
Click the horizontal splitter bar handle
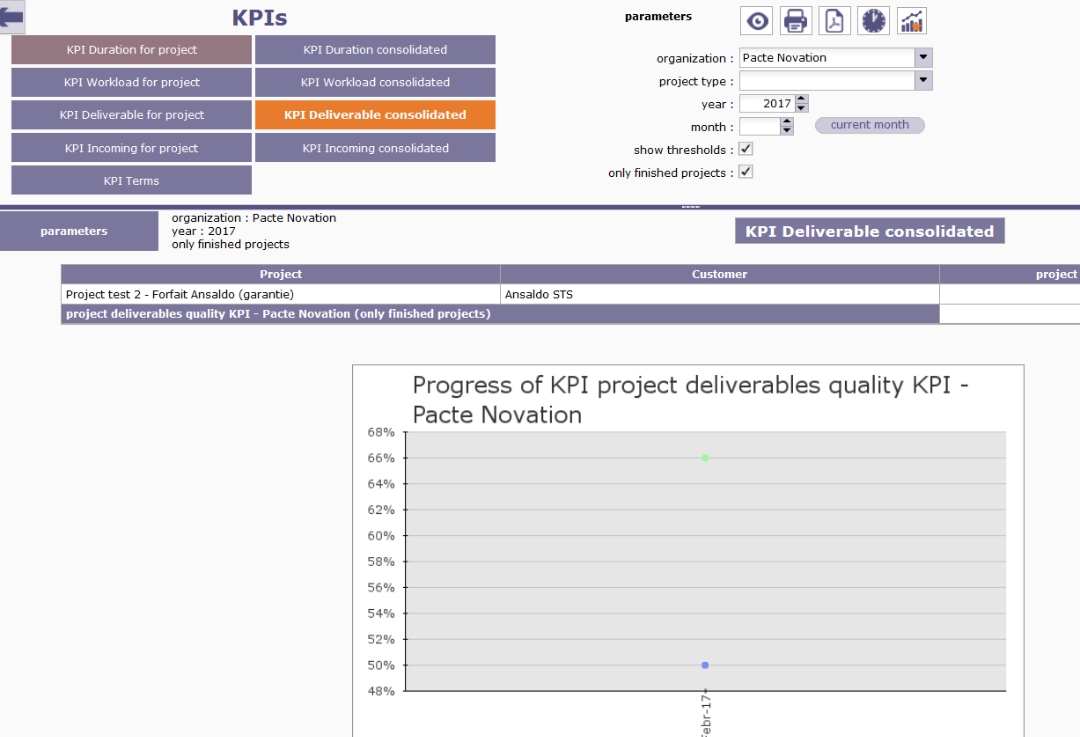click(x=690, y=207)
